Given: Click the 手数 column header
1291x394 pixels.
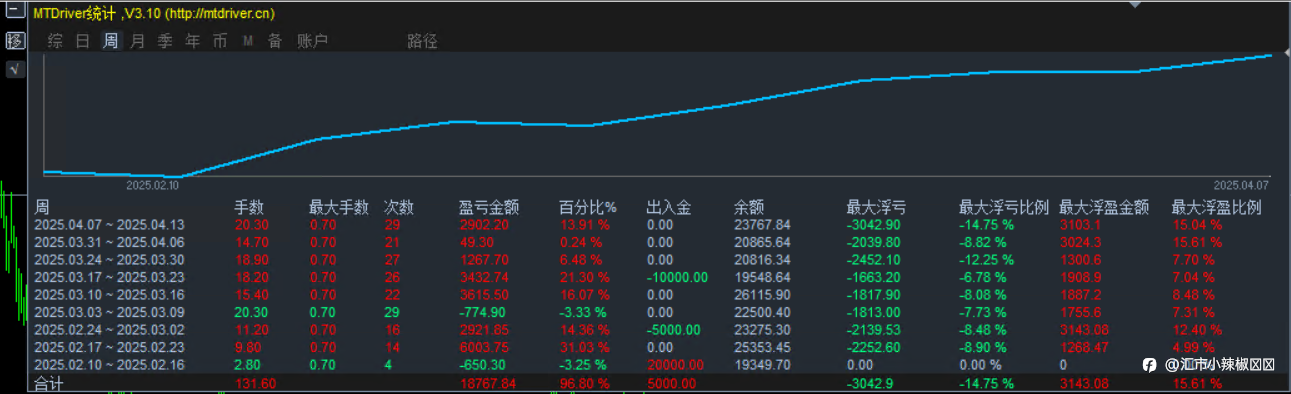Looking at the screenshot, I should (x=249, y=208).
